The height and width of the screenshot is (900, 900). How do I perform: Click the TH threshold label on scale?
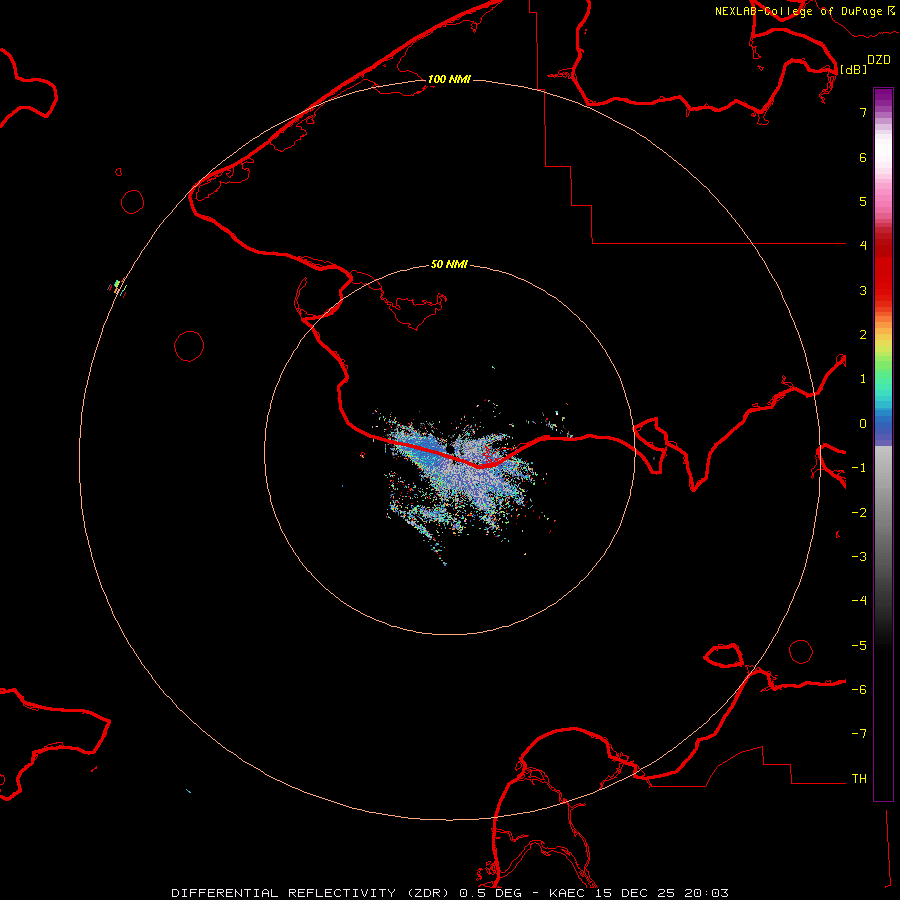pos(859,779)
